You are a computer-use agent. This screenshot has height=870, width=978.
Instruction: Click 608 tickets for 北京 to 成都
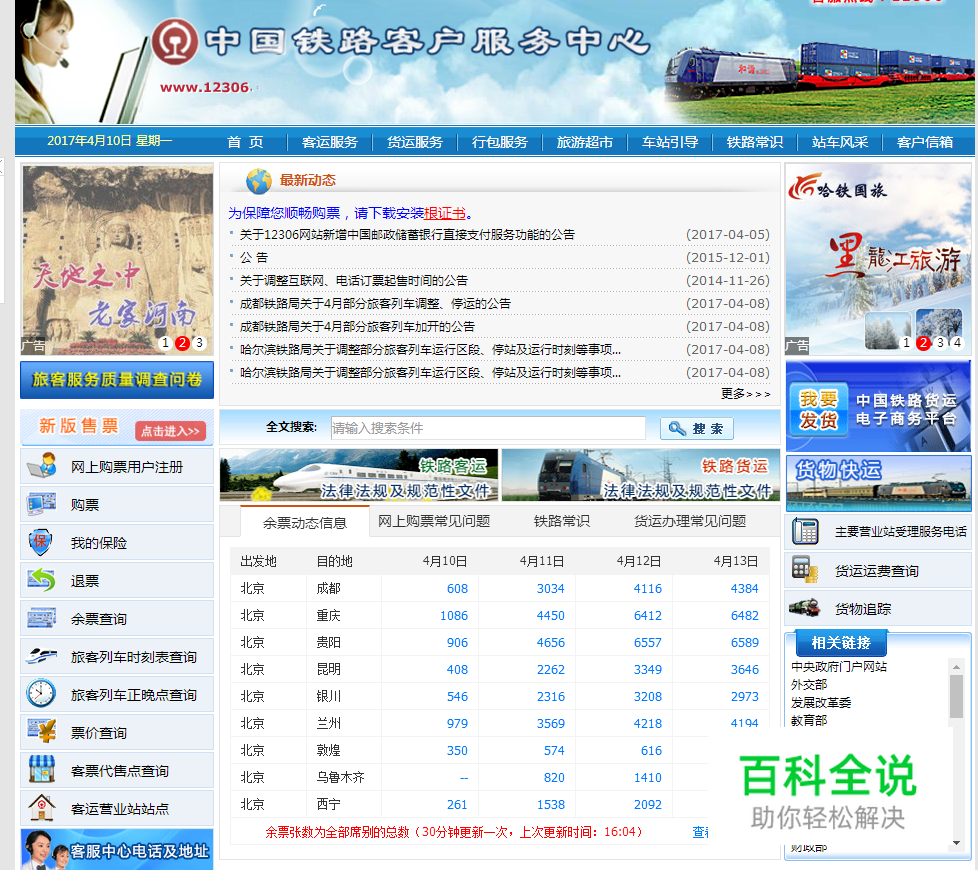coord(457,588)
